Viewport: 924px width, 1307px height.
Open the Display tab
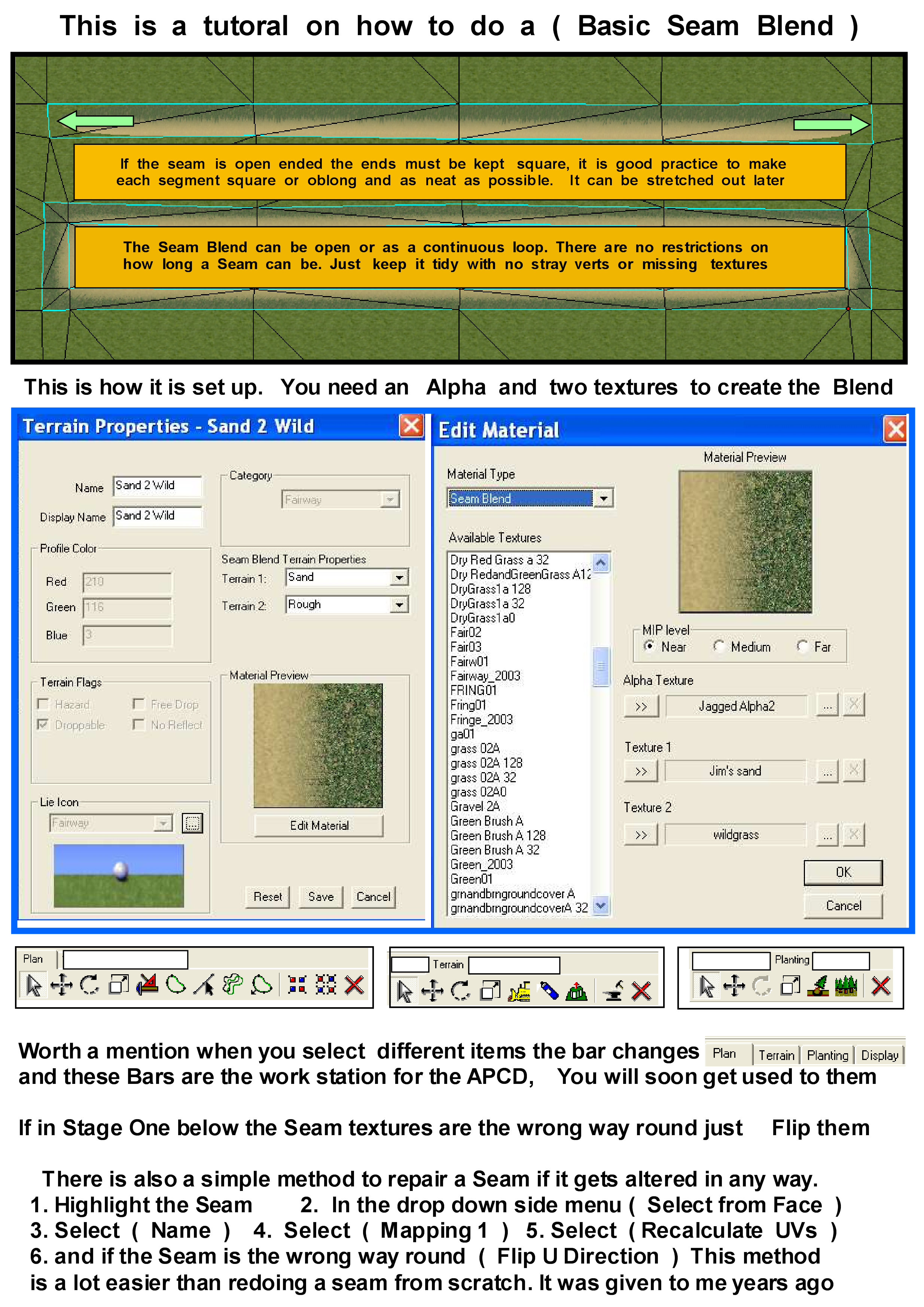pos(879,1054)
